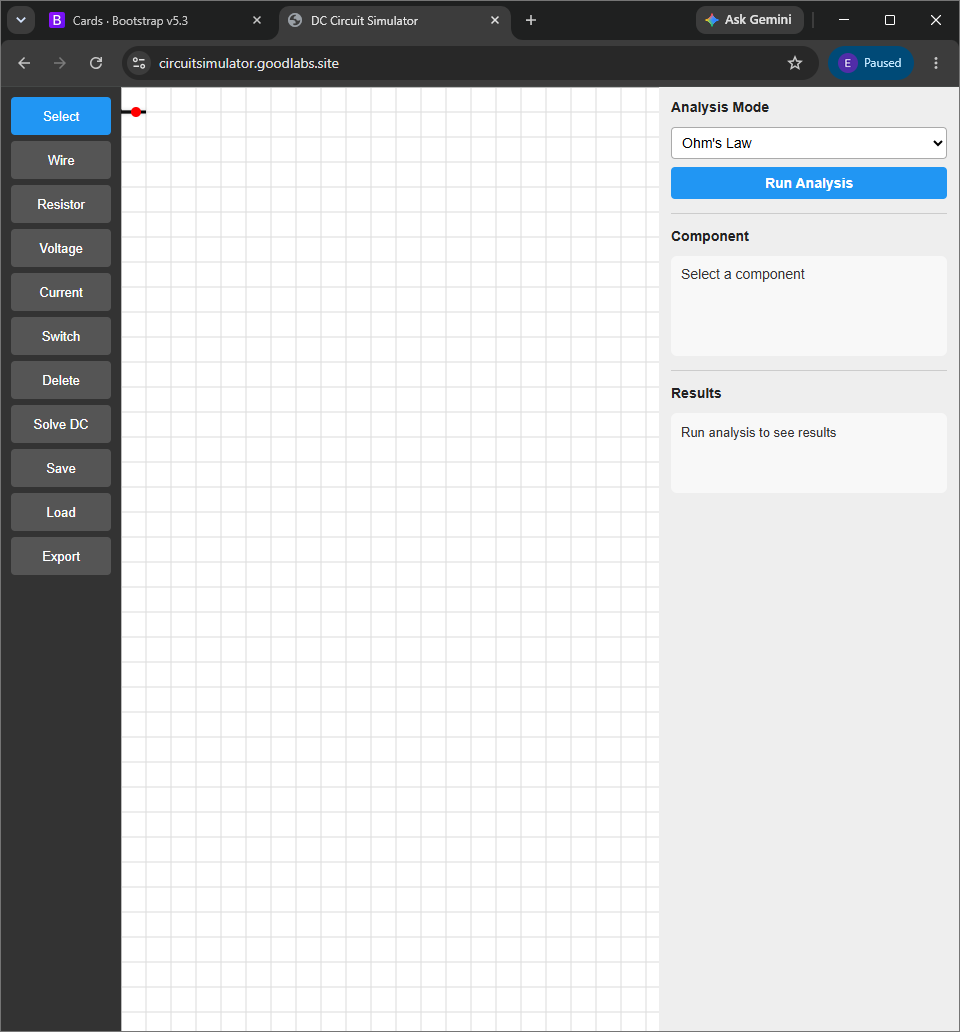Save the circuit with Save button
Image resolution: width=960 pixels, height=1032 pixels.
pyautogui.click(x=61, y=468)
